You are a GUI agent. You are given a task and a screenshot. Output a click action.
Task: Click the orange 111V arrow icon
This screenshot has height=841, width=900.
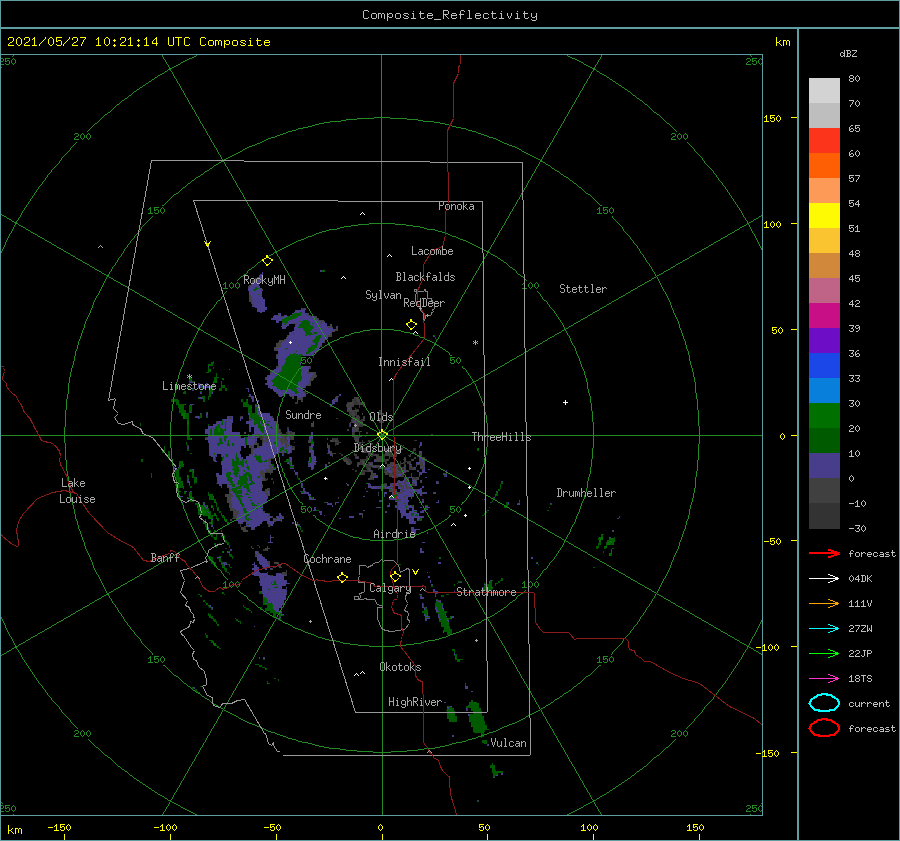coord(824,603)
